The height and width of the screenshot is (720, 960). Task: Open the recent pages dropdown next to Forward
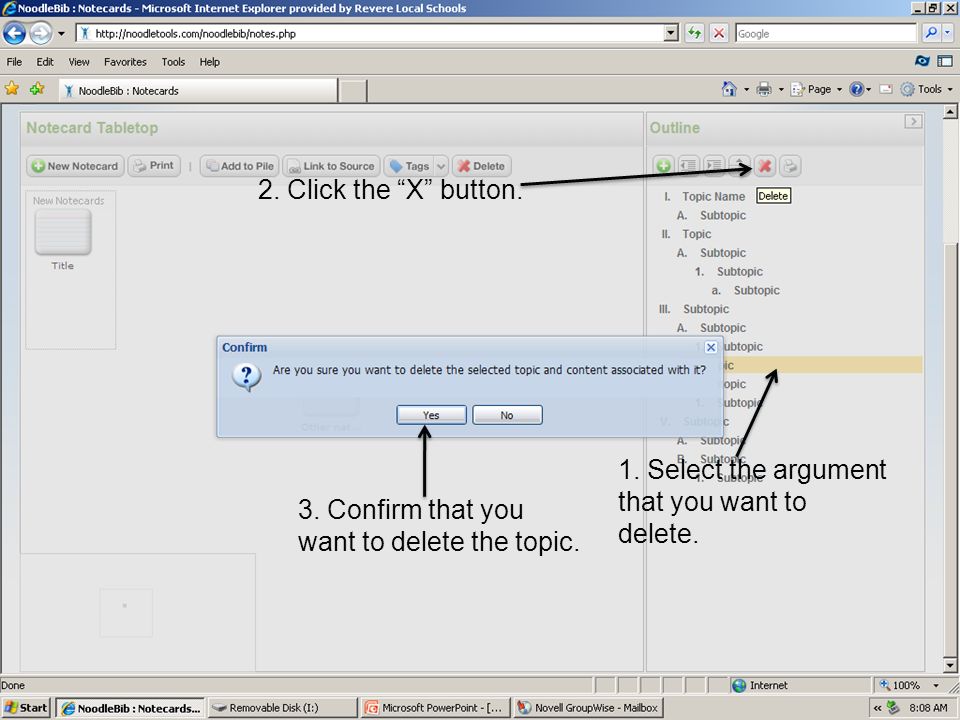61,34
